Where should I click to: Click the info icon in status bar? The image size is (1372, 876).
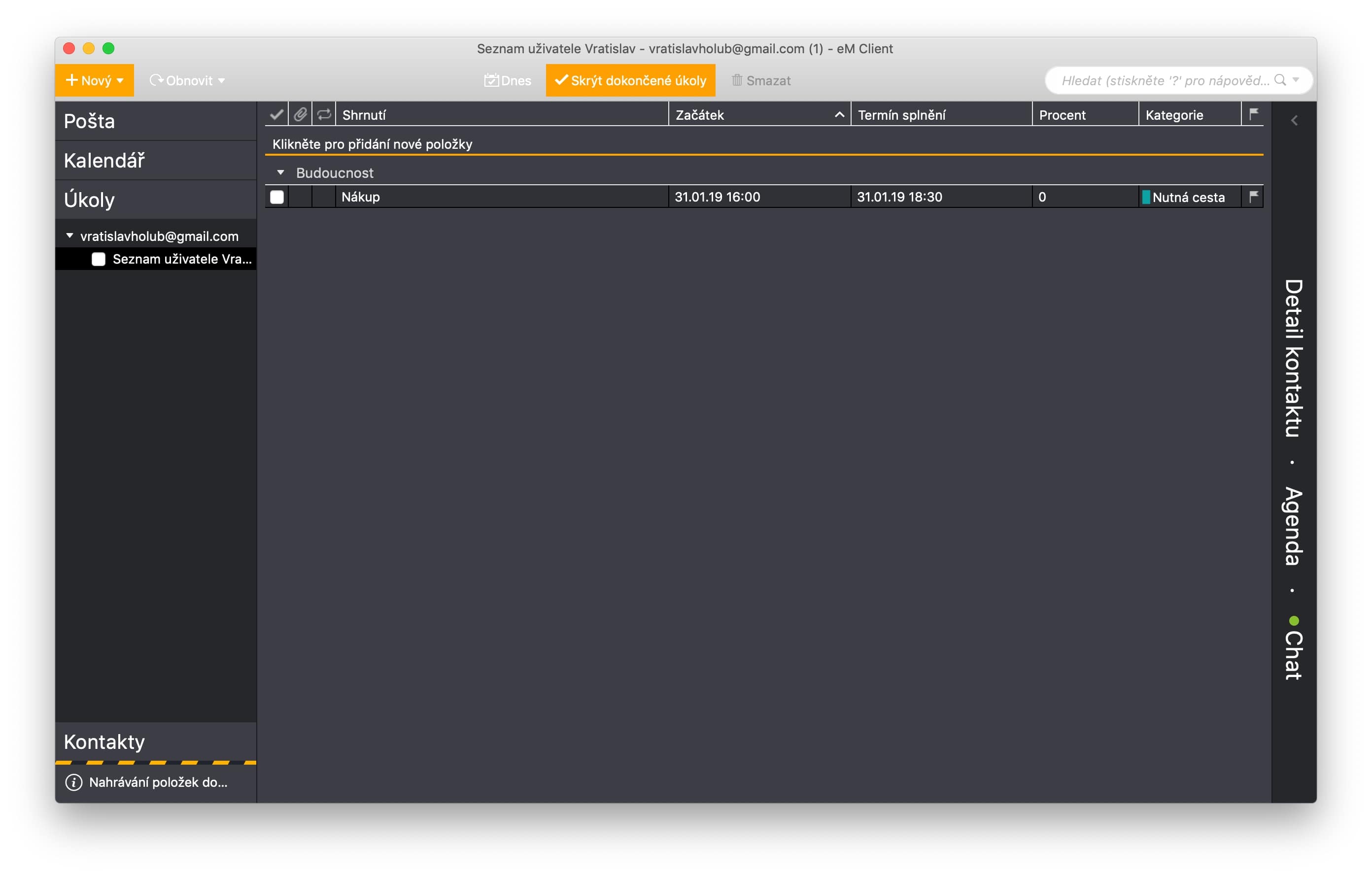(73, 782)
